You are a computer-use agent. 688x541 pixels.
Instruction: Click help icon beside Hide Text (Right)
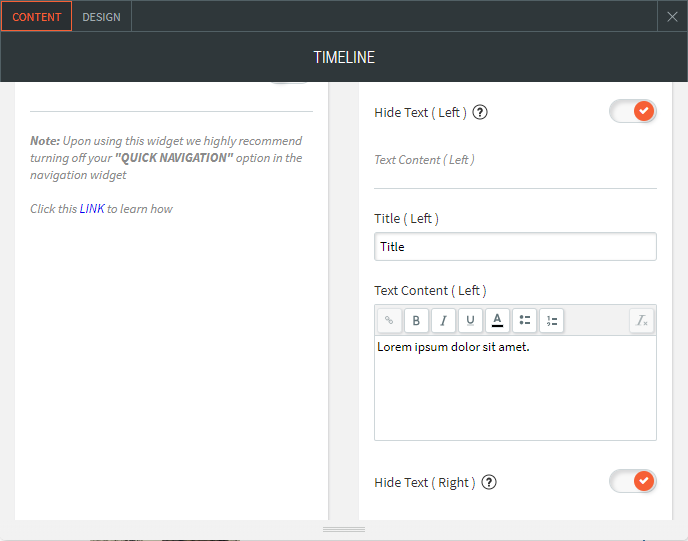pos(489,482)
